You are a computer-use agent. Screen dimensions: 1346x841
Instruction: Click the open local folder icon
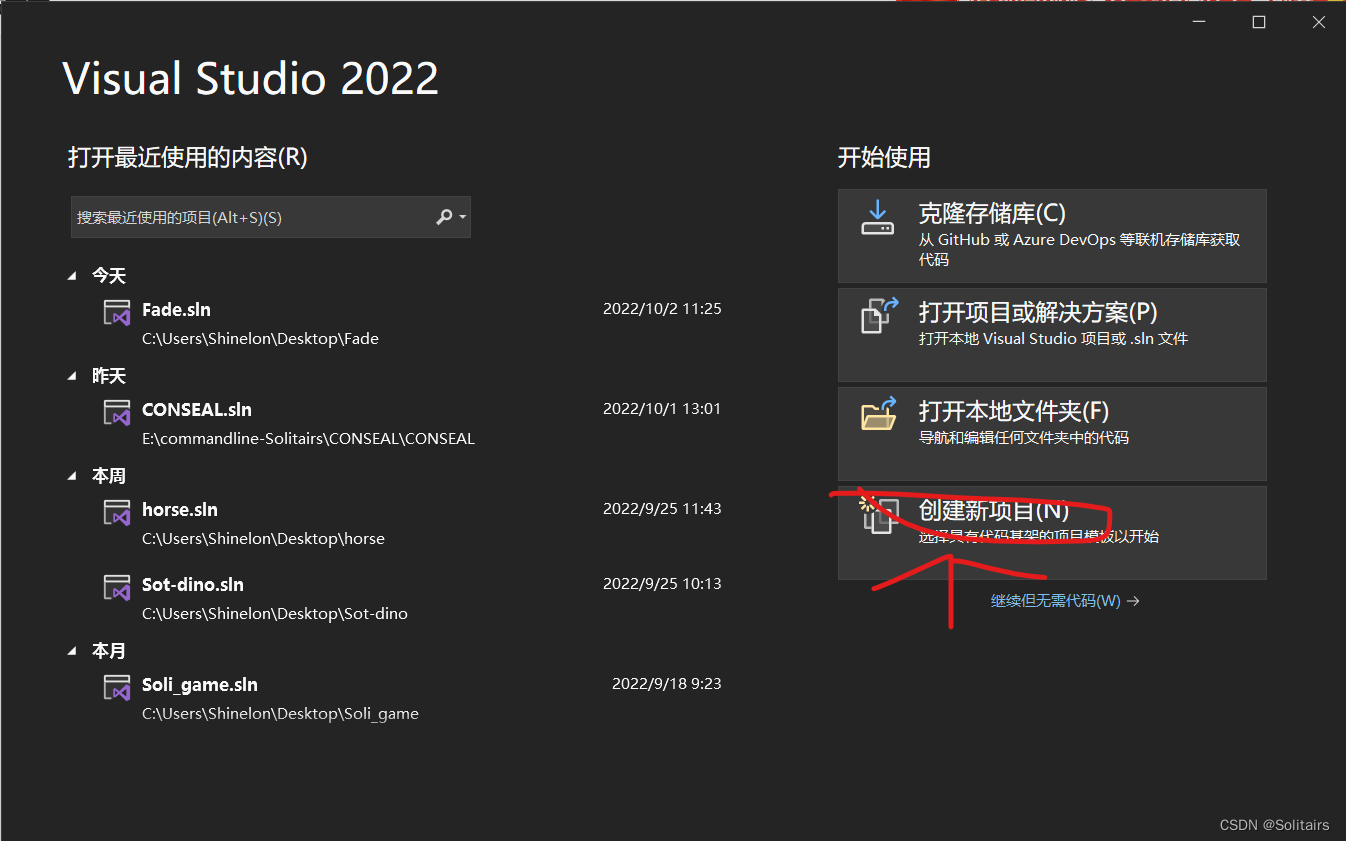coord(878,413)
